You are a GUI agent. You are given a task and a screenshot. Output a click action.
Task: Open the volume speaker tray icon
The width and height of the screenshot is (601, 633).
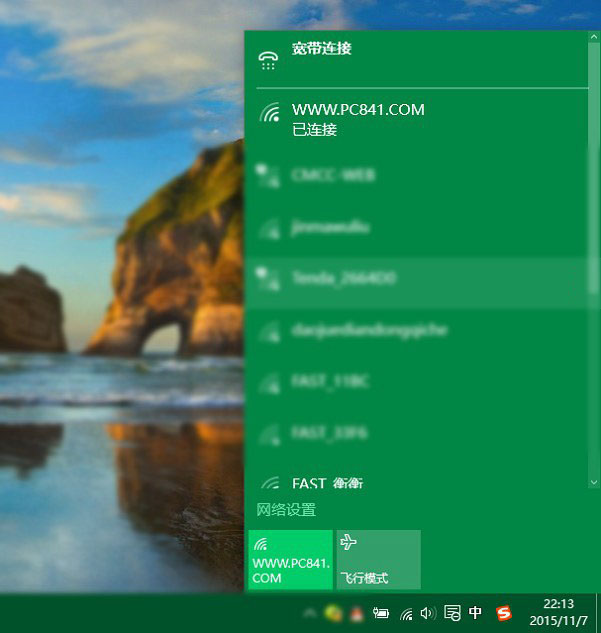coord(428,614)
